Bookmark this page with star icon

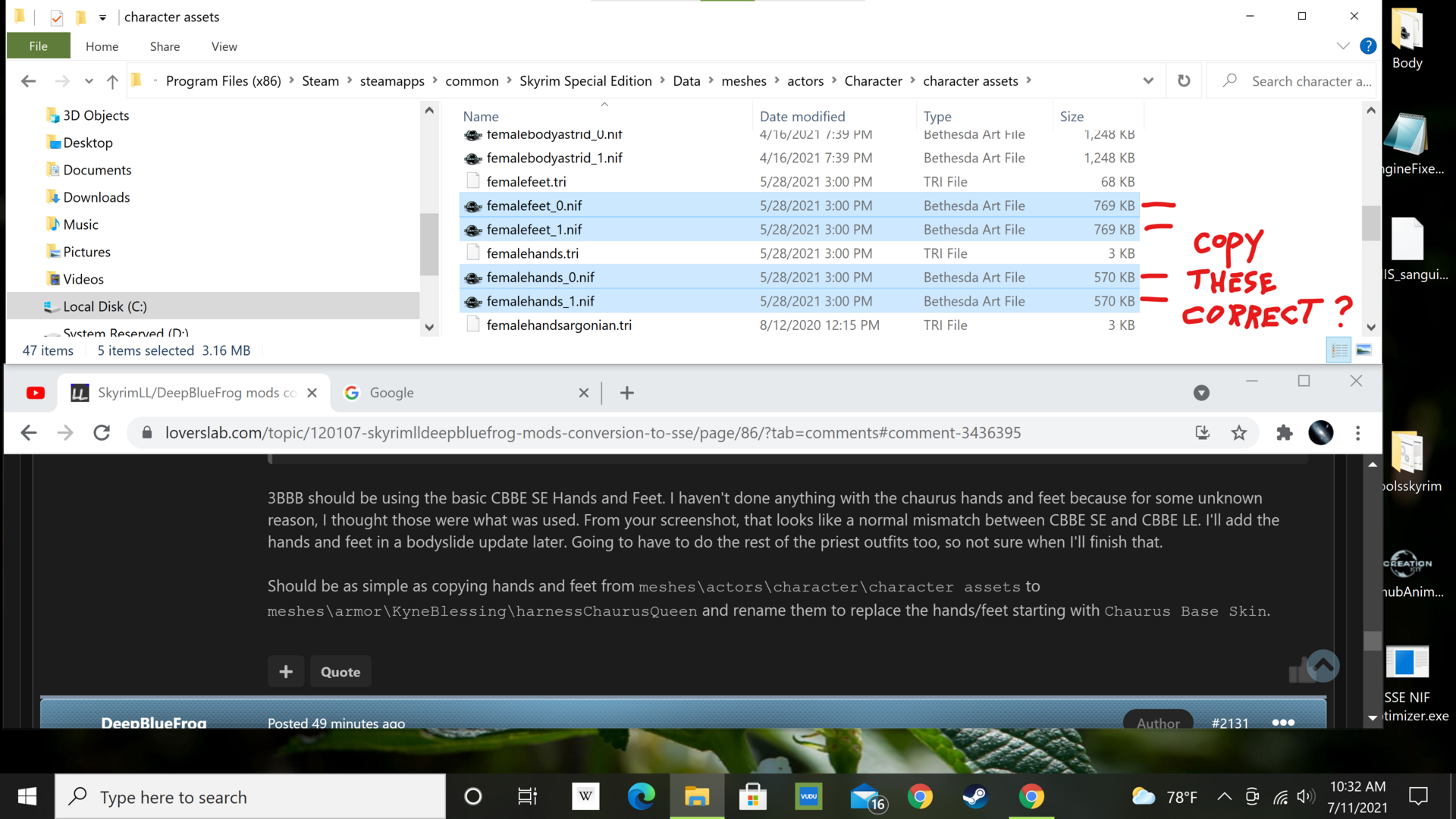pyautogui.click(x=1239, y=433)
